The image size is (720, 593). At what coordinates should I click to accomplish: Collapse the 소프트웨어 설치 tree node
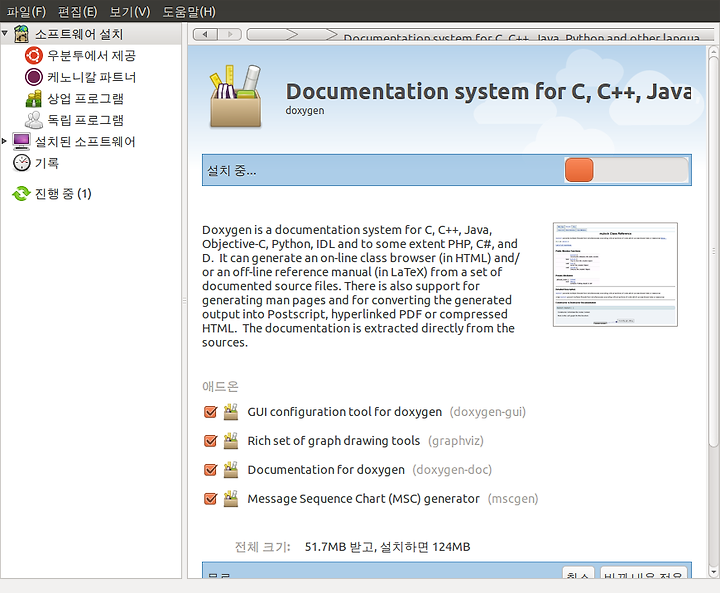[x=5, y=33]
